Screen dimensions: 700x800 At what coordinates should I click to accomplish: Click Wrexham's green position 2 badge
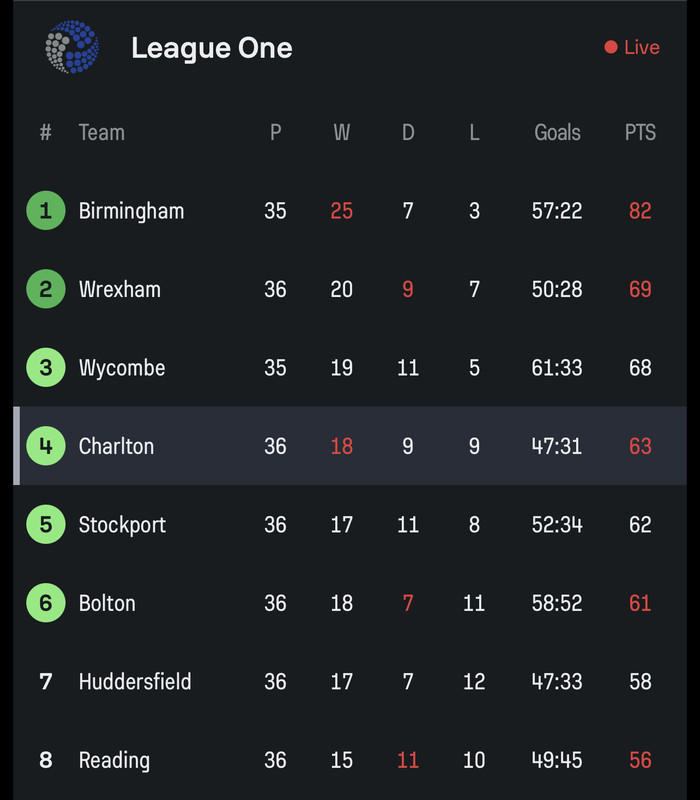(45, 290)
